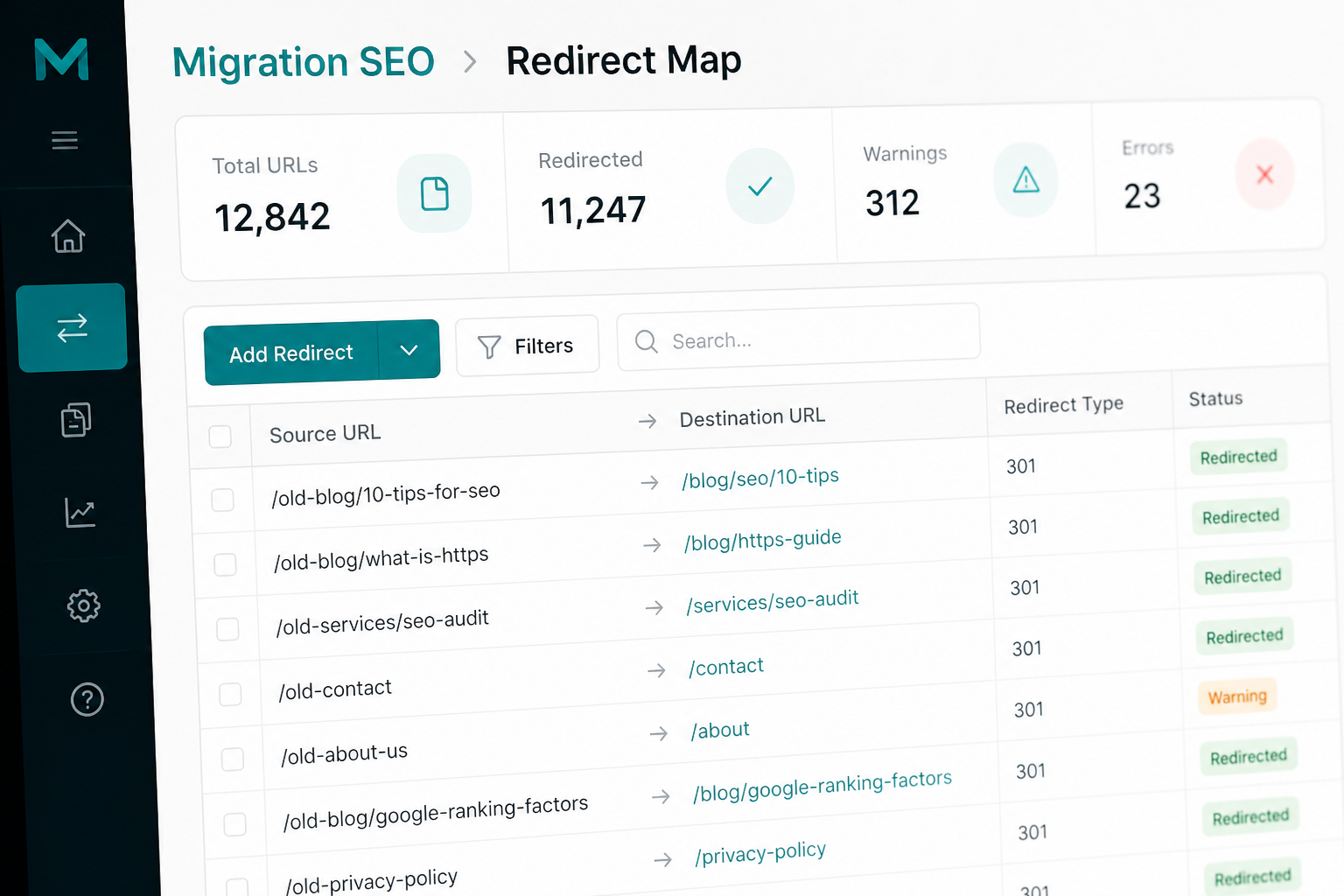Viewport: 1344px width, 896px height.
Task: Click the Add Redirect button
Action: (291, 353)
